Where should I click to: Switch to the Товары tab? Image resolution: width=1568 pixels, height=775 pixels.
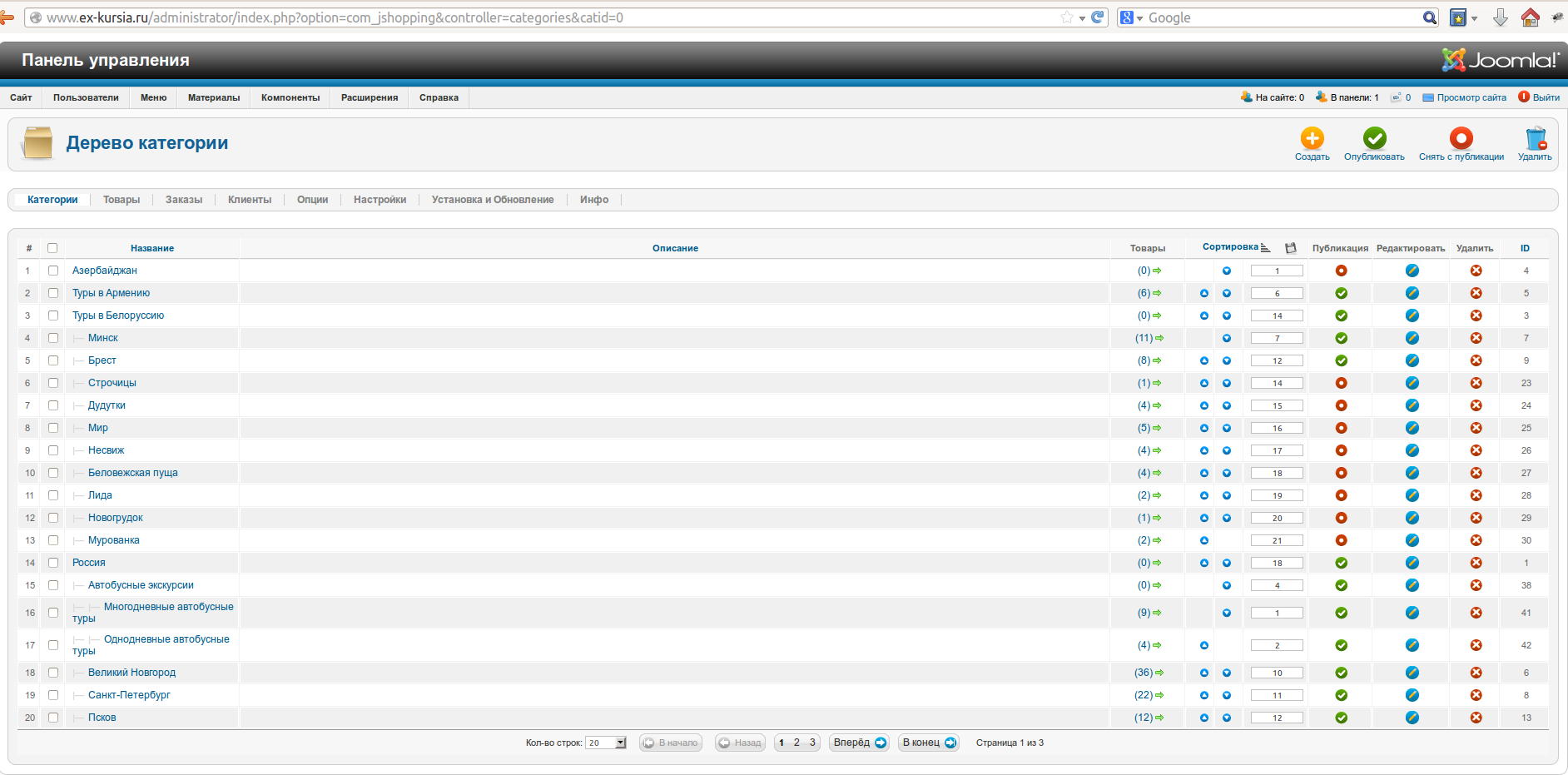(122, 200)
